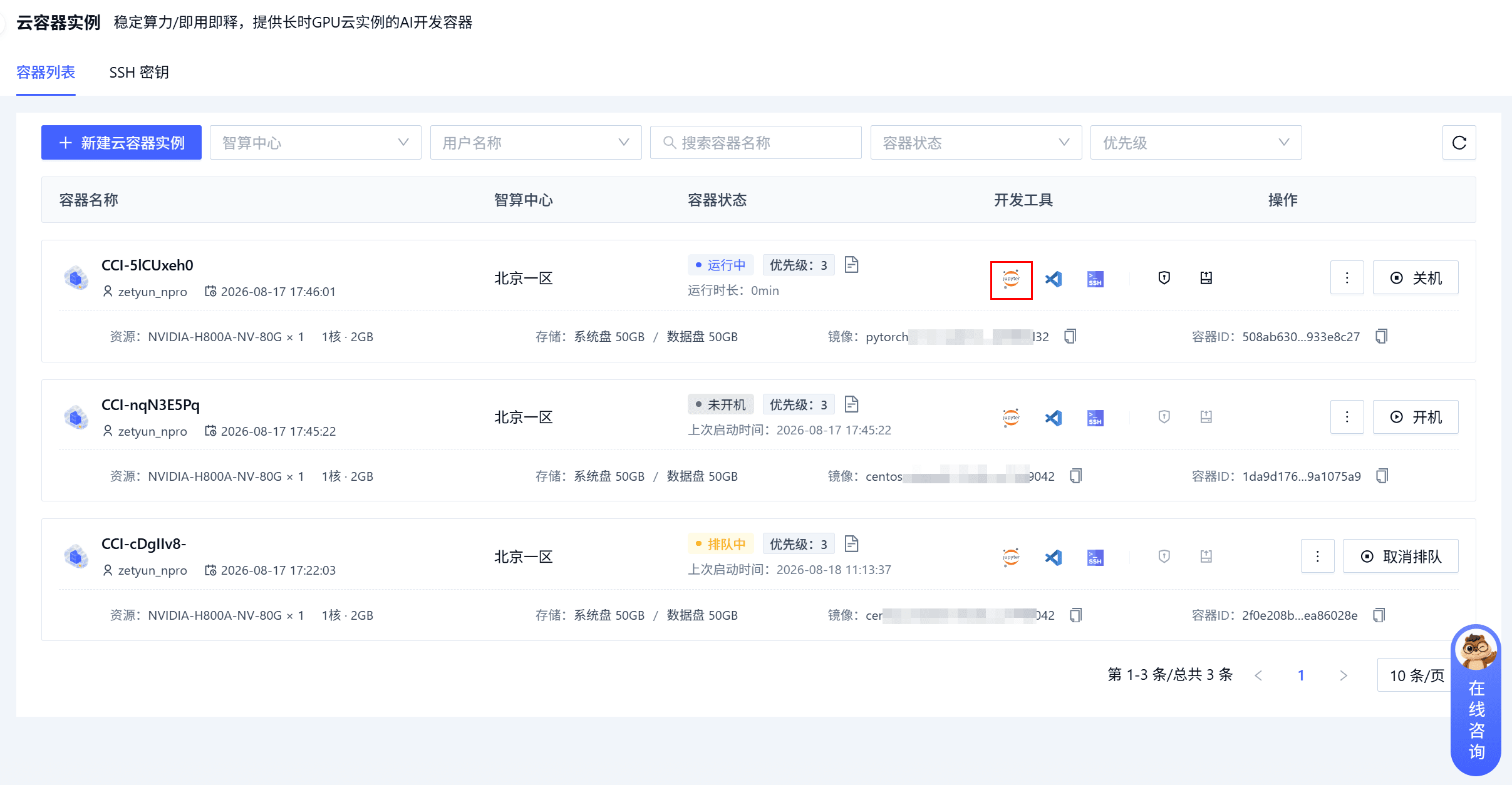
Task: Click the 未开机 status tag
Action: pos(720,405)
